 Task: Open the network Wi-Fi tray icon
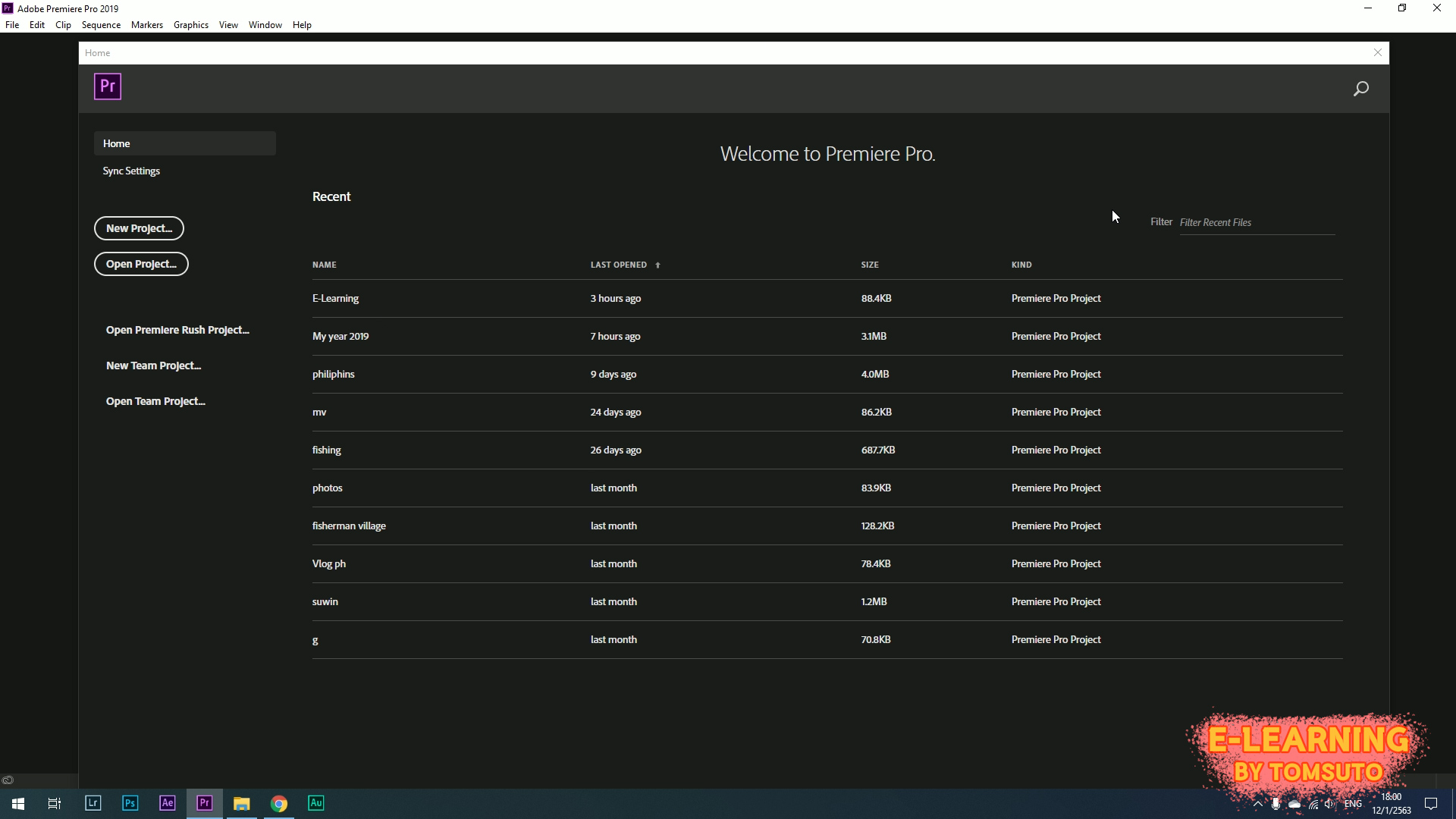(1313, 804)
